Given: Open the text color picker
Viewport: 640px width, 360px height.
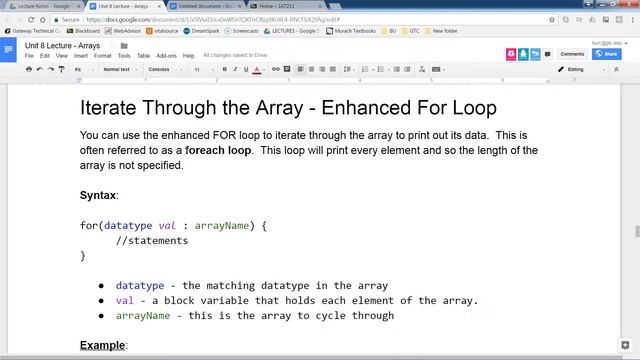Looking at the screenshot, I should pos(257,70).
